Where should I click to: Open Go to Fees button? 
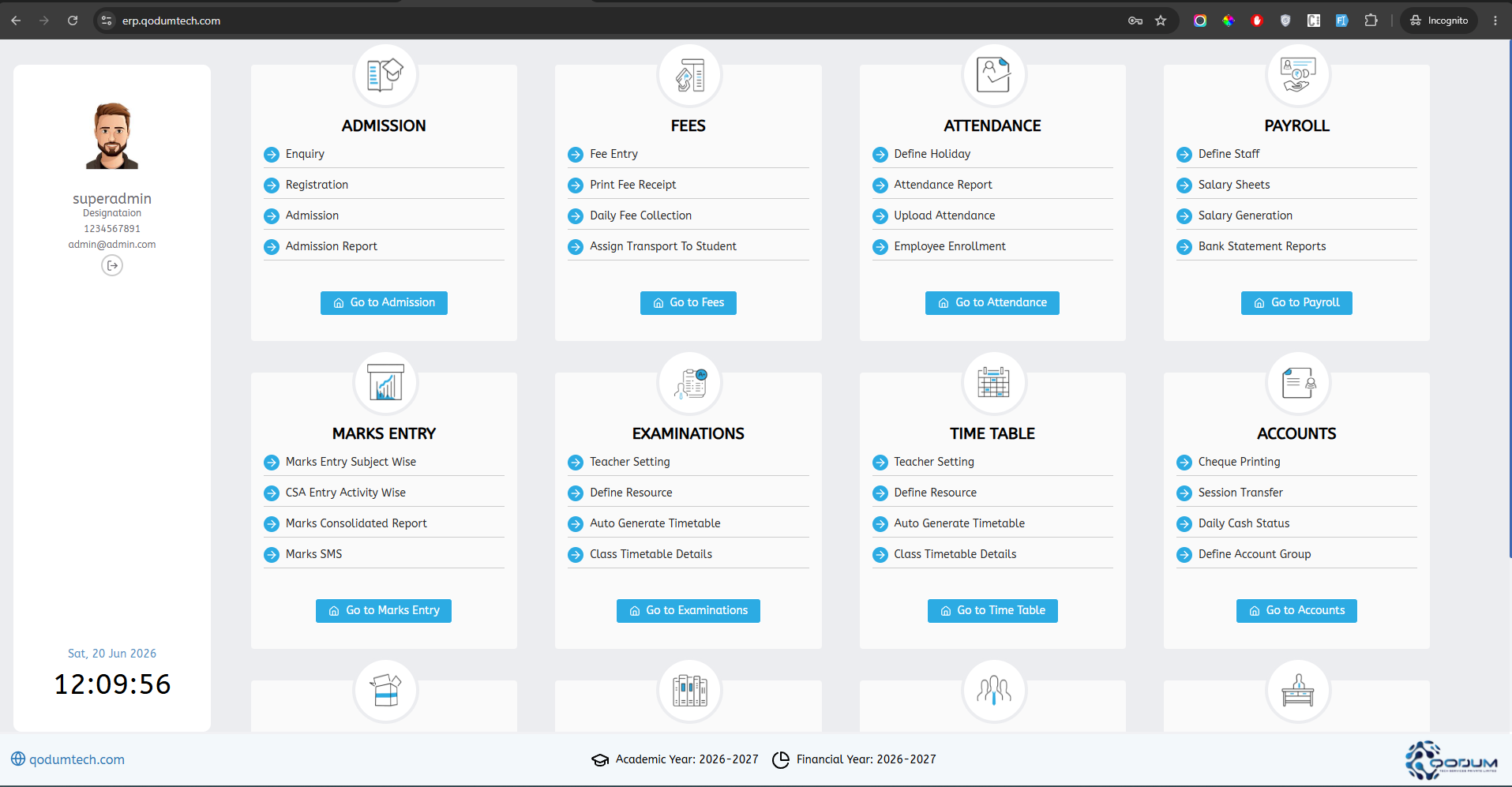688,303
